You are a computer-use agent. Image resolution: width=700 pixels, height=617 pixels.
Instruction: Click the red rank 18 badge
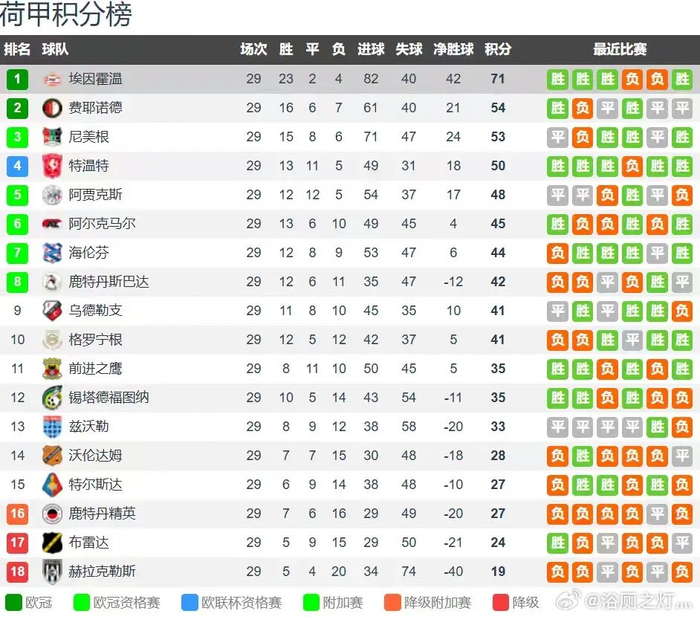tap(17, 572)
